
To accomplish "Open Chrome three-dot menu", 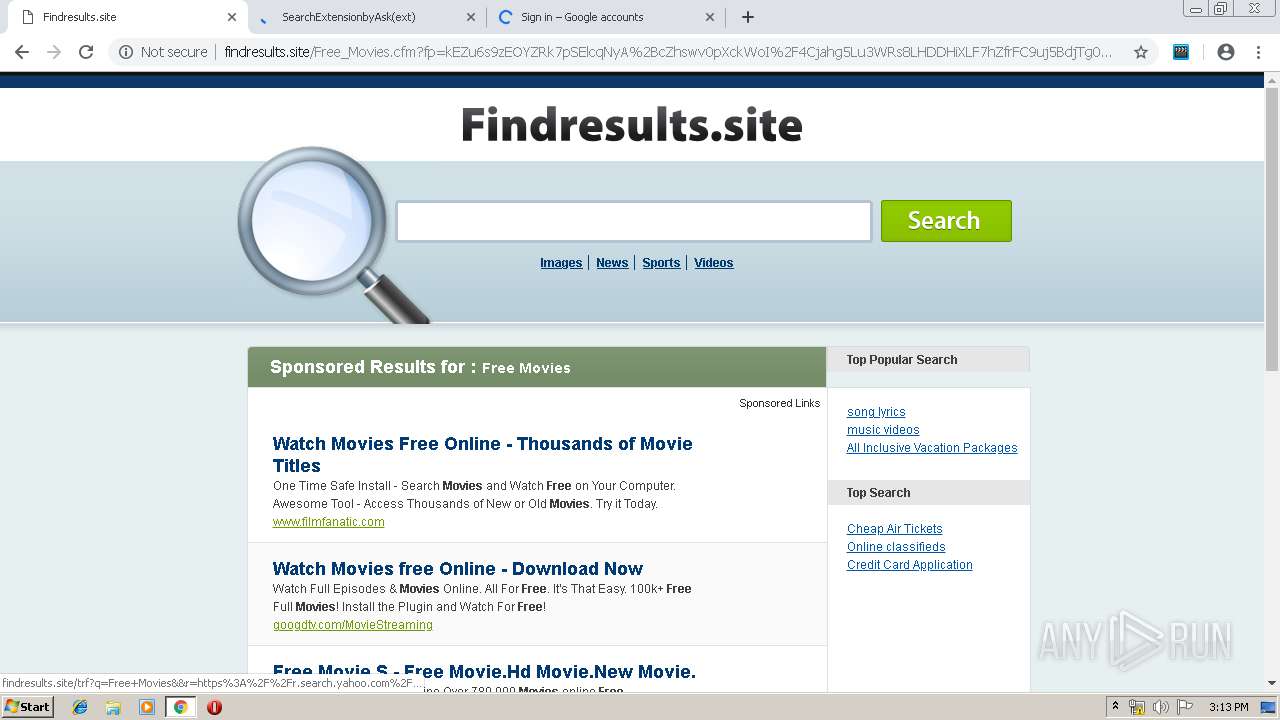I will (1258, 52).
